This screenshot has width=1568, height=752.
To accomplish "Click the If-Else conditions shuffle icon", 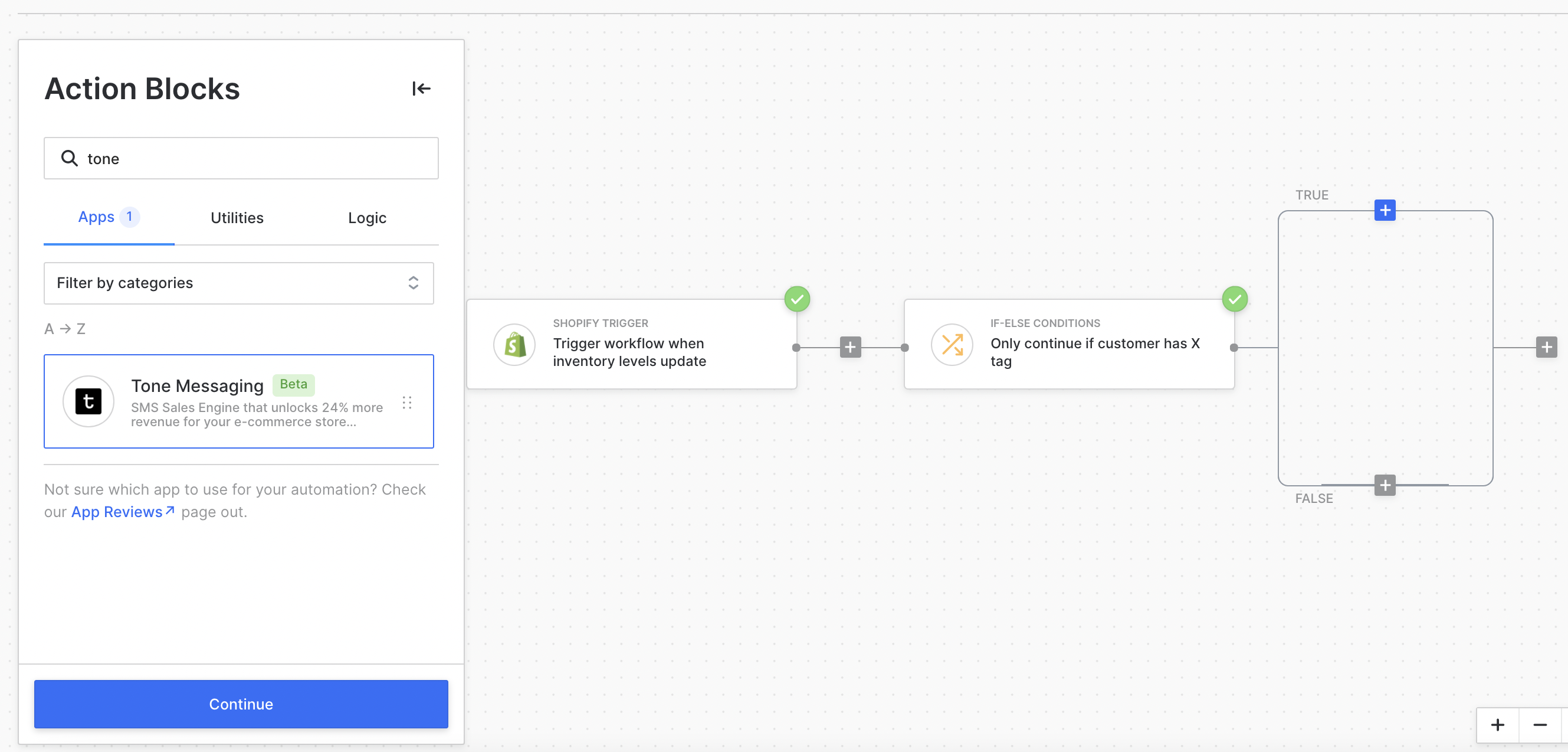I will tap(952, 345).
